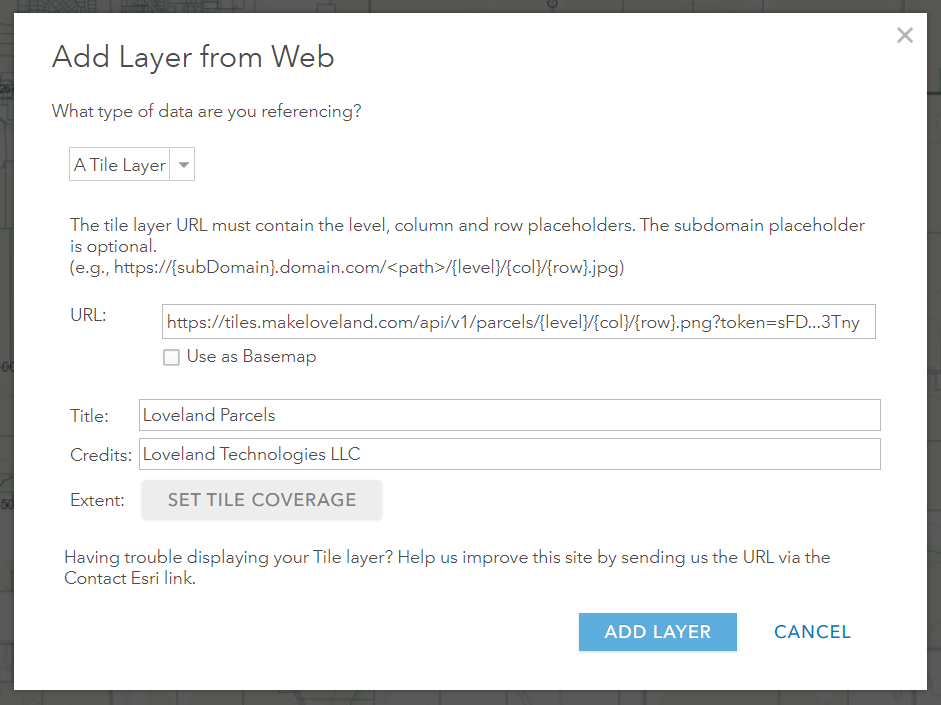Image resolution: width=941 pixels, height=705 pixels.
Task: Check the Use as Basemap checkbox
Action: [172, 357]
